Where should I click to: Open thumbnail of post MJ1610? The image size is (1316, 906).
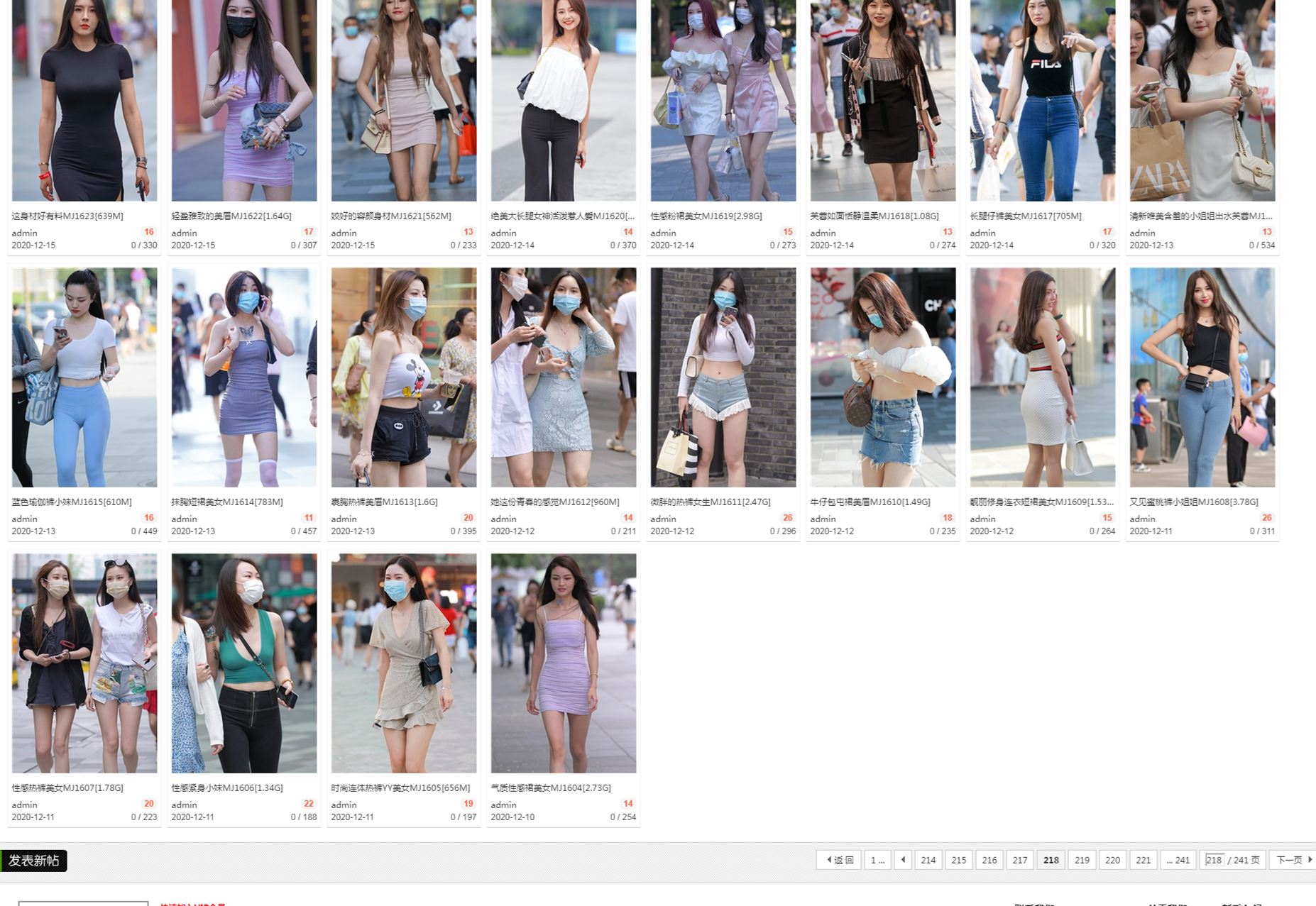(883, 377)
